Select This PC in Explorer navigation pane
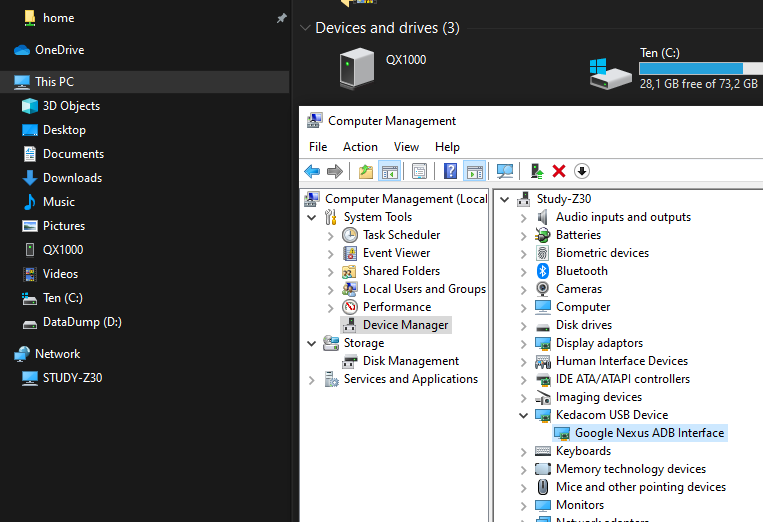 145,82
